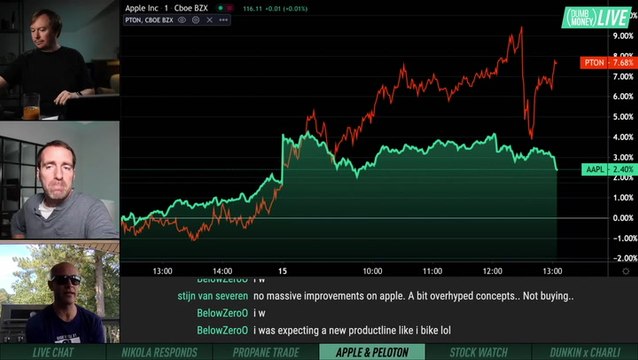The width and height of the screenshot is (638, 360).
Task: Click the 'i was expecting a new productline' message
Action: [352, 330]
